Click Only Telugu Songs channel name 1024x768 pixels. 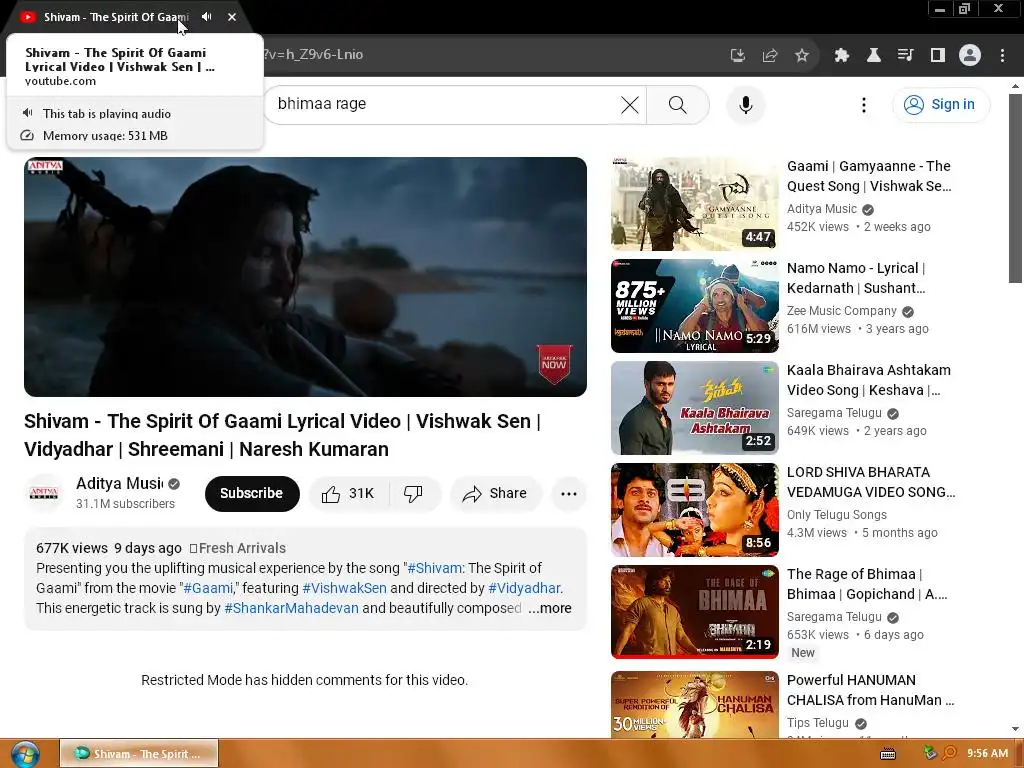837,515
